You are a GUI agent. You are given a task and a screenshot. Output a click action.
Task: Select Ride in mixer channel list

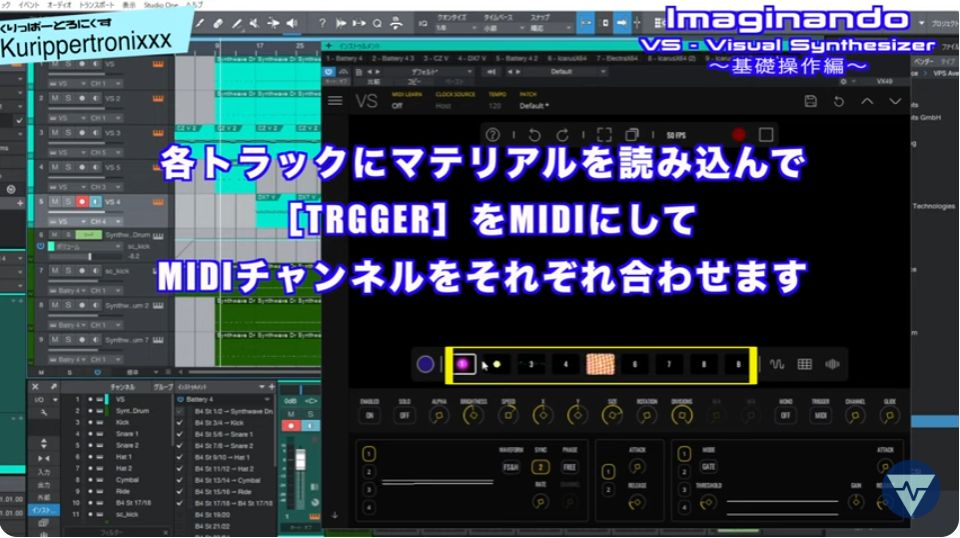click(x=122, y=491)
